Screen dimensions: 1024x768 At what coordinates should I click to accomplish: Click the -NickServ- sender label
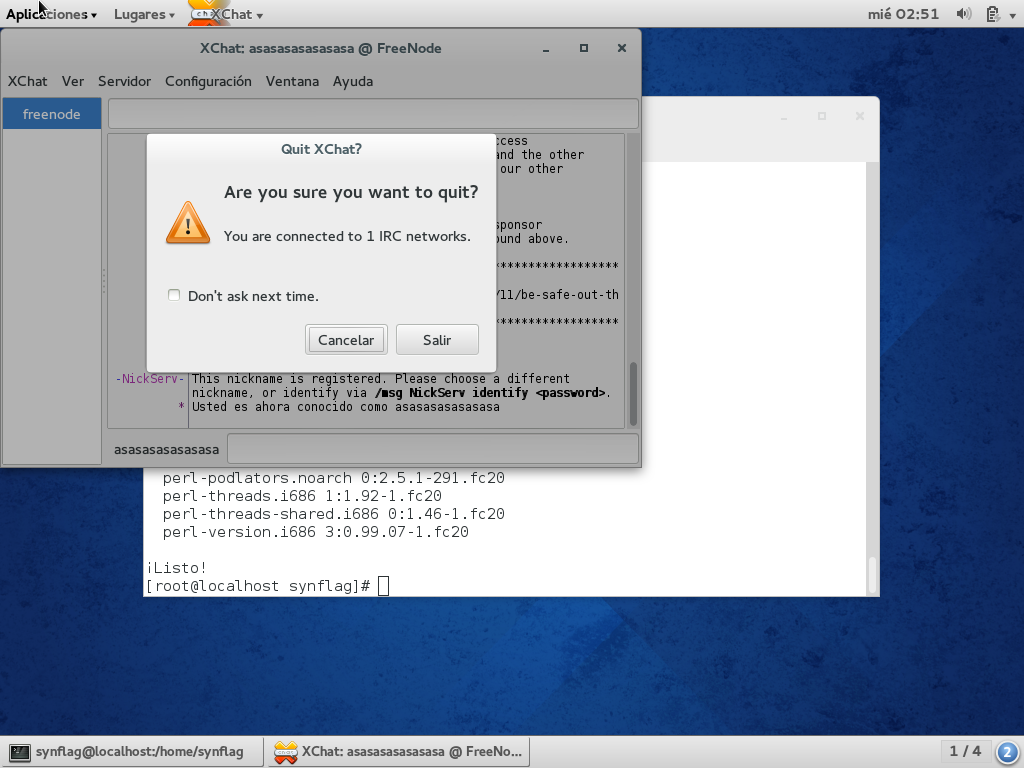150,379
